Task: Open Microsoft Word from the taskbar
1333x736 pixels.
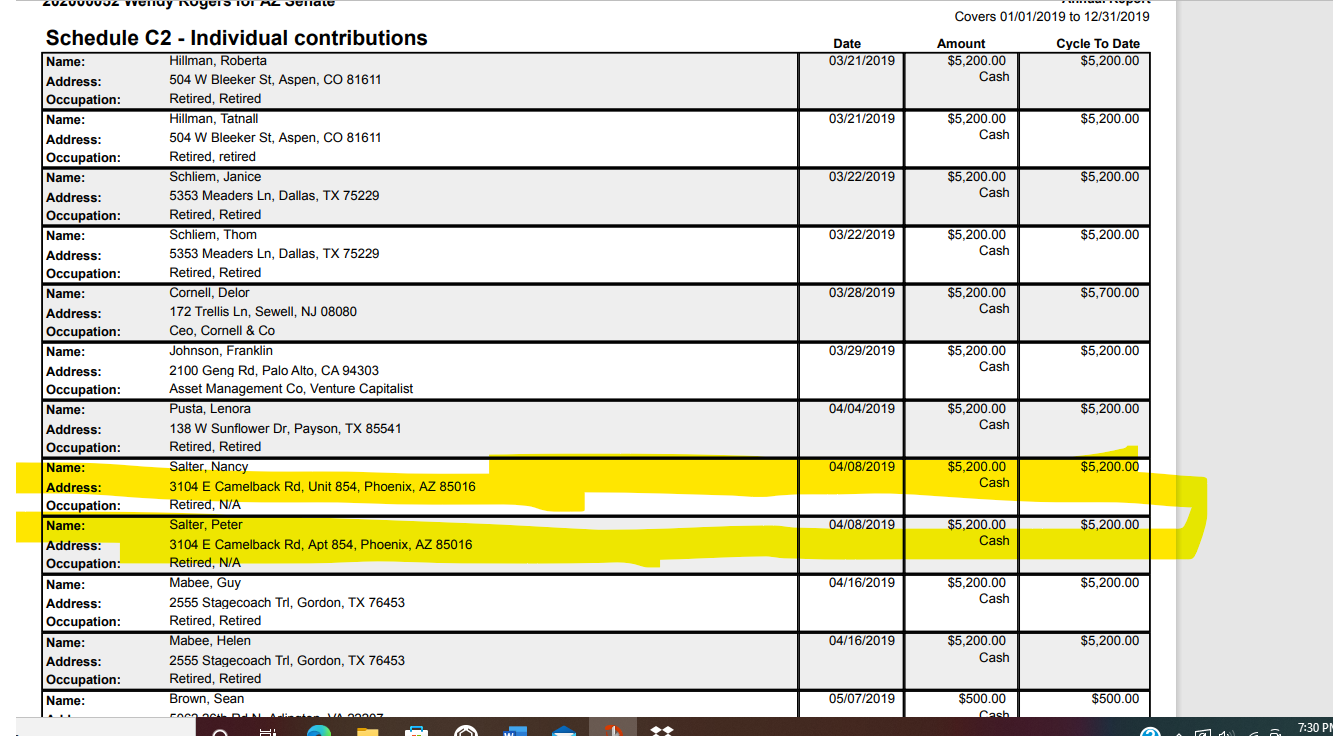Action: click(514, 729)
